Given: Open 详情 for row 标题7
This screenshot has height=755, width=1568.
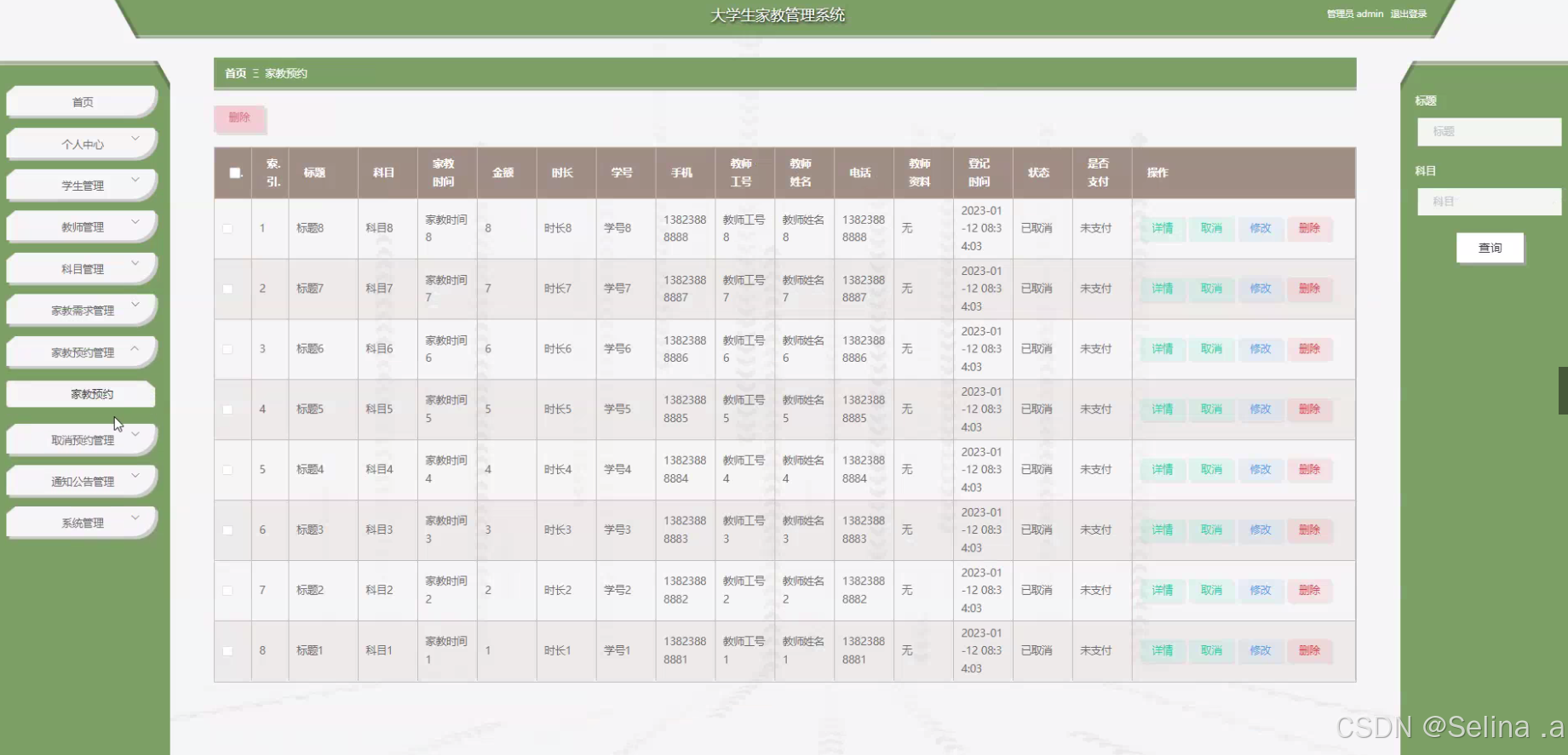Looking at the screenshot, I should tap(1163, 289).
